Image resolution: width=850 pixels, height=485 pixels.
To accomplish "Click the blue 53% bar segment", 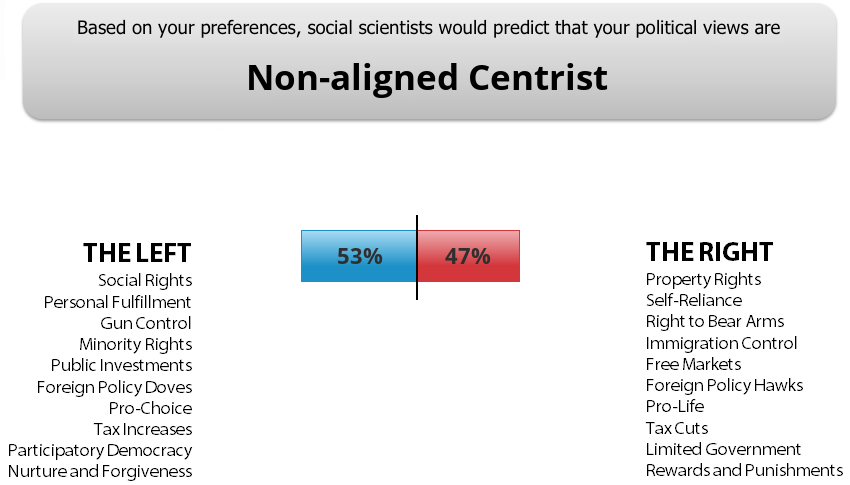I will click(x=359, y=256).
